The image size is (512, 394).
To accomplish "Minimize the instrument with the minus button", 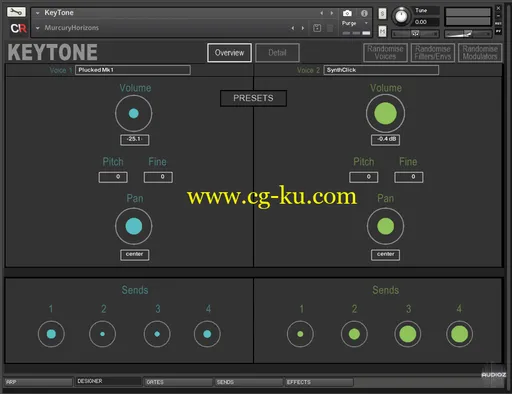I will (498, 15).
